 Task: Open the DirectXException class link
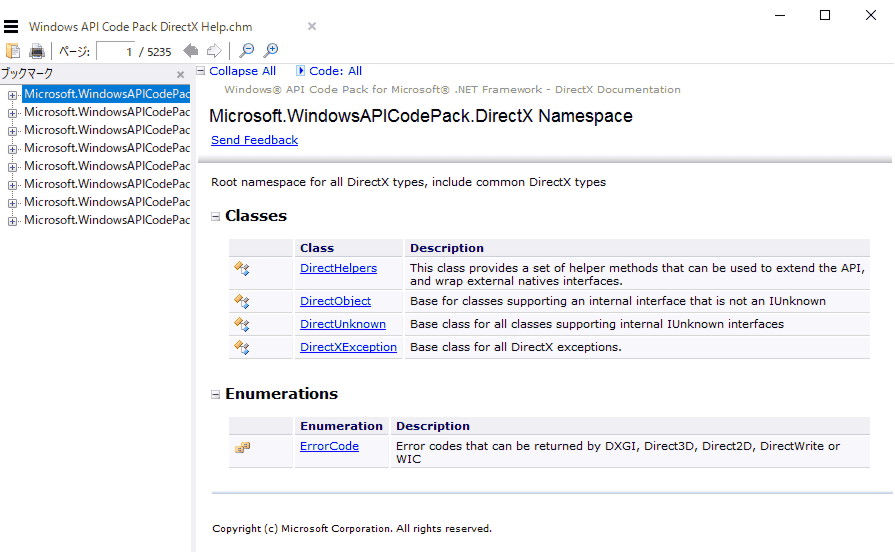[x=348, y=346]
